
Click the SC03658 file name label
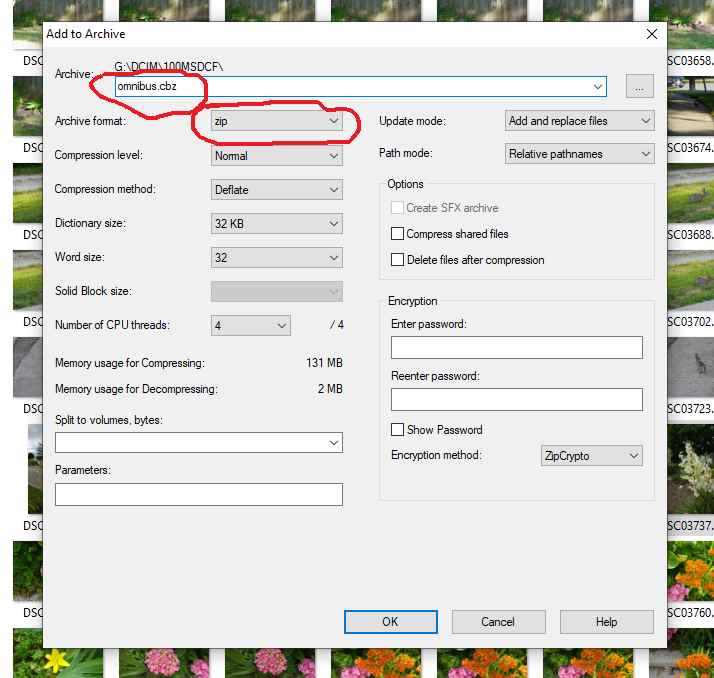click(690, 61)
